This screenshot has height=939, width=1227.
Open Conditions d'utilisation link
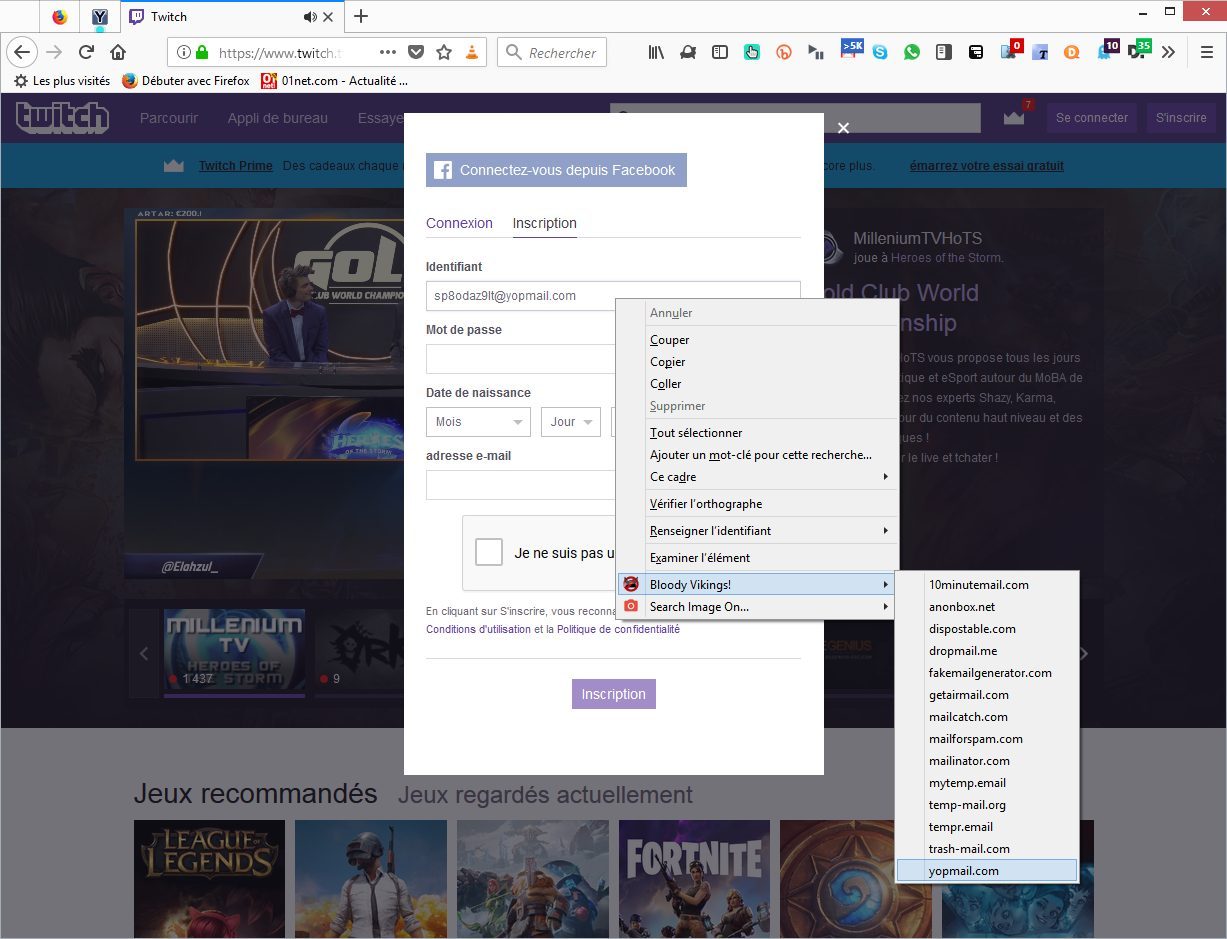pyautogui.click(x=478, y=629)
